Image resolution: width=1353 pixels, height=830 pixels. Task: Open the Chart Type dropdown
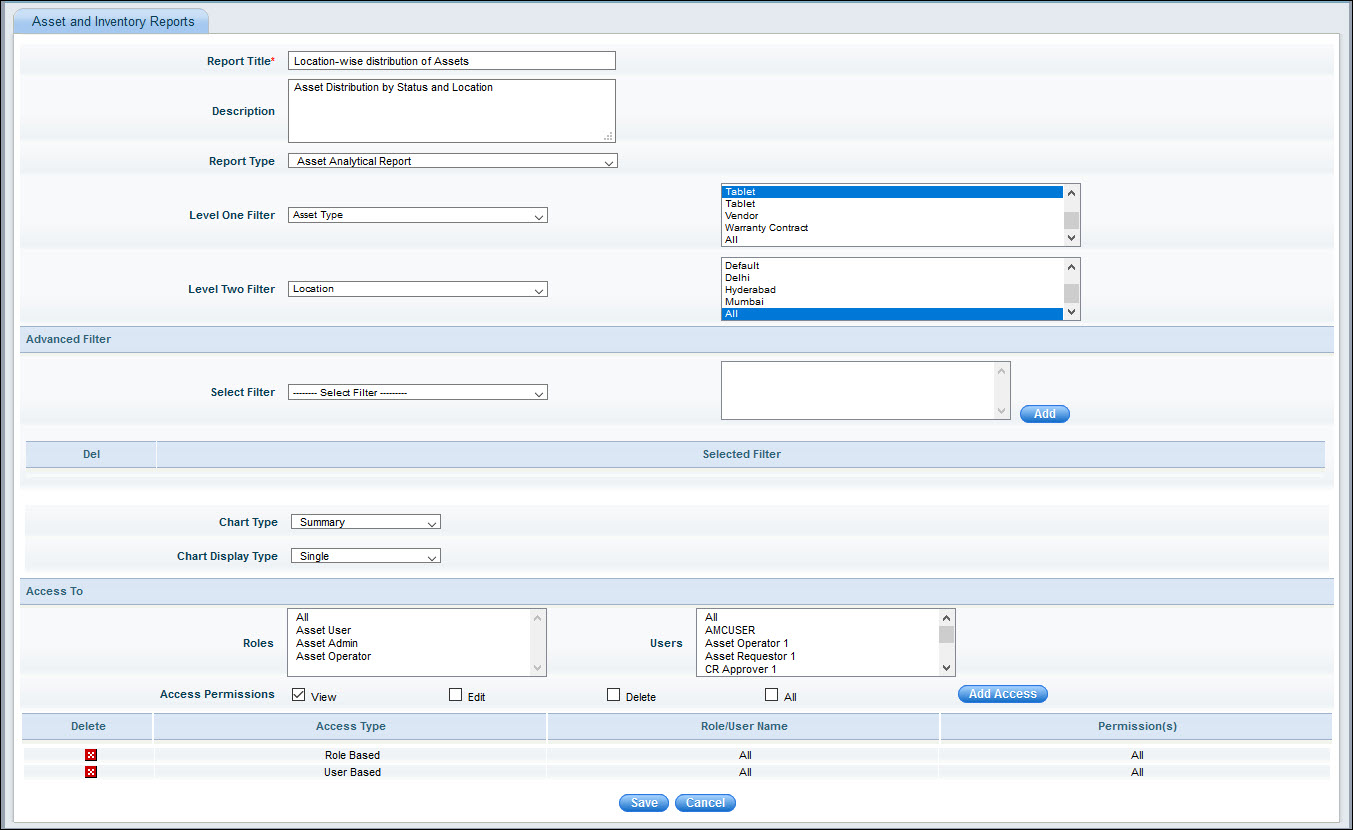(365, 522)
